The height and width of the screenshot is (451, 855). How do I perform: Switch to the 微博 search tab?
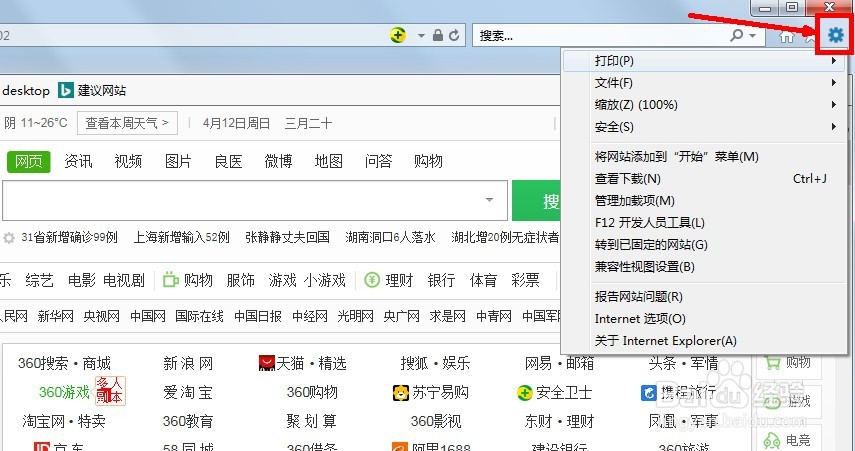click(279, 161)
